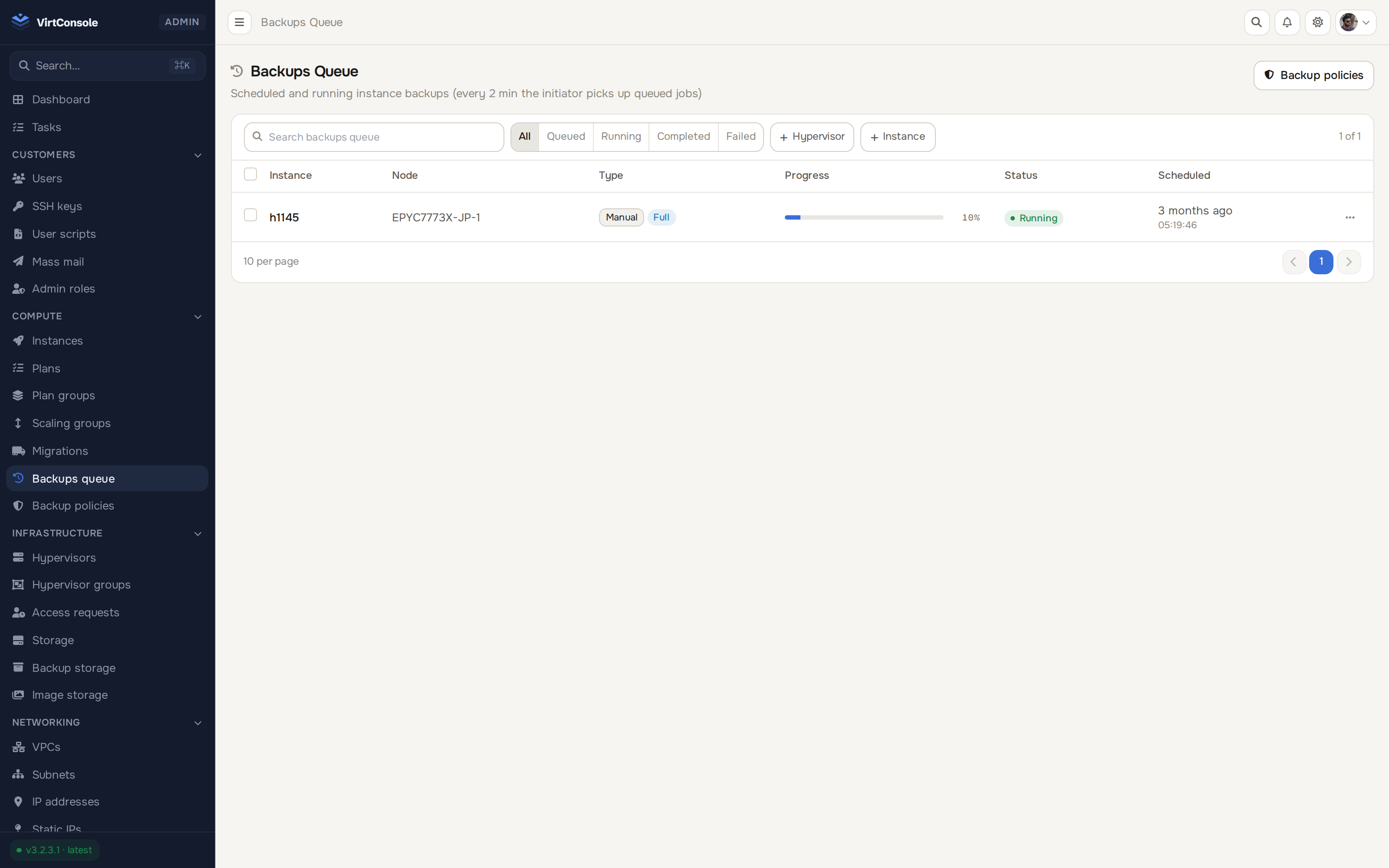Open Plan groups page
Viewport: 1389px width, 868px height.
107,395
